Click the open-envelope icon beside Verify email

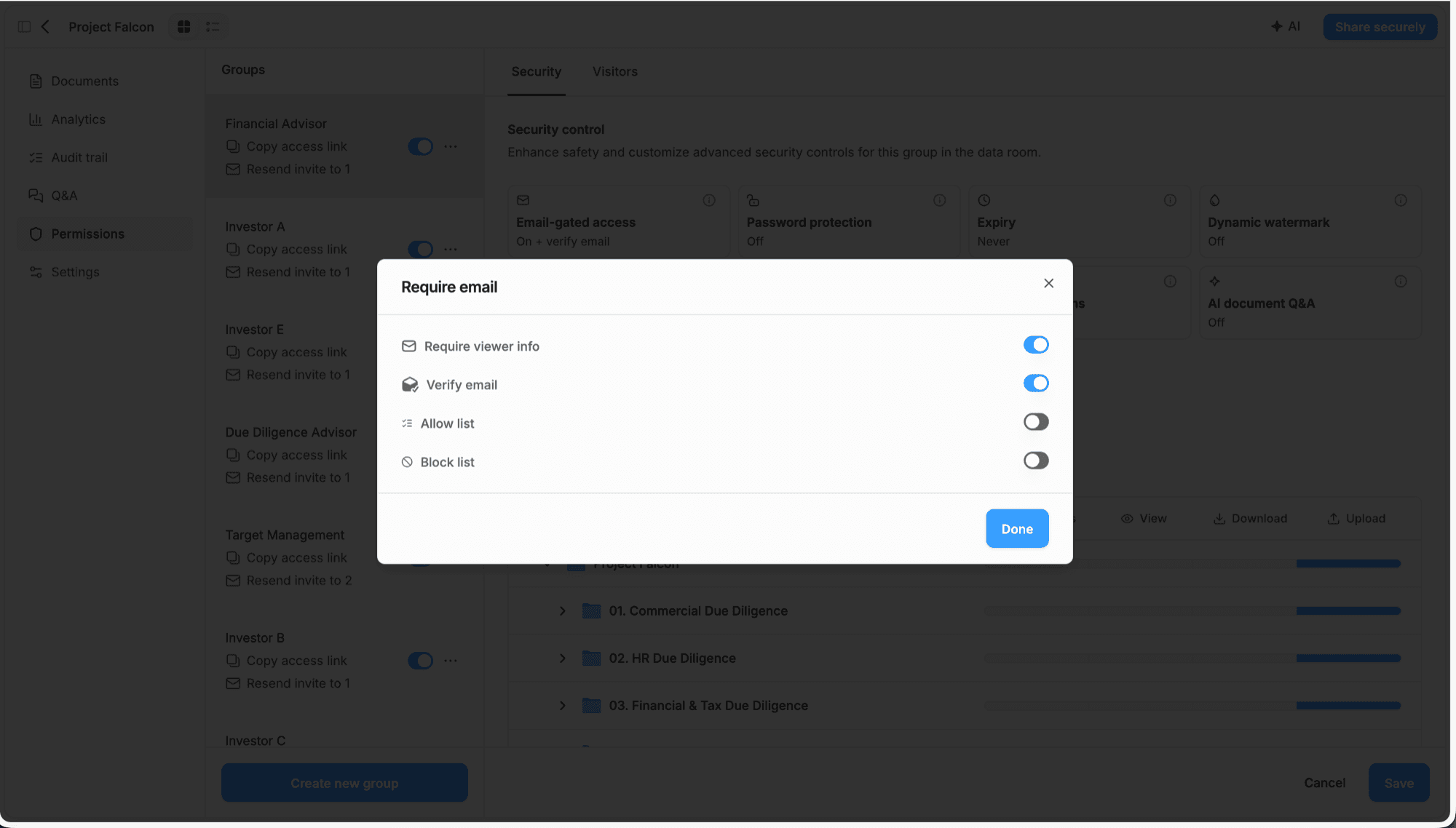pos(410,385)
